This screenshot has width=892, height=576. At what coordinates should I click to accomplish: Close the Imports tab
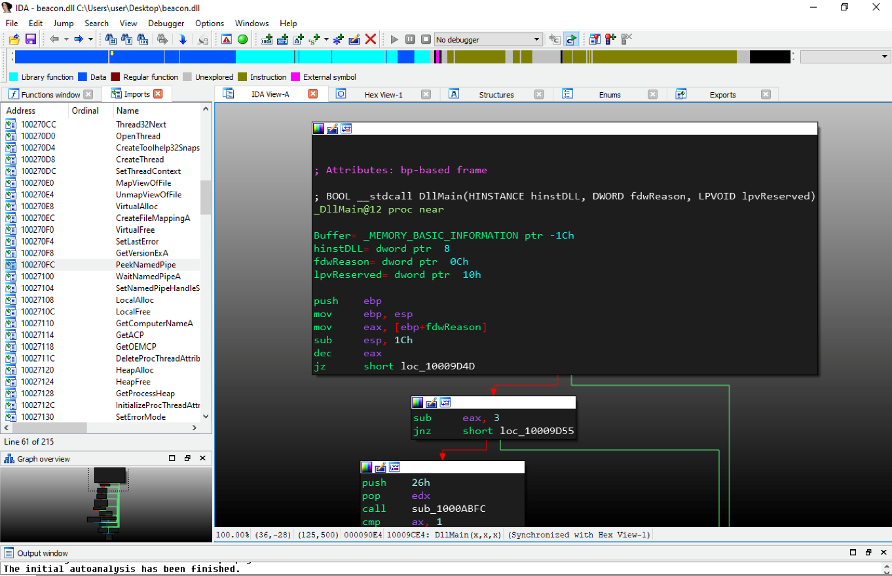pos(158,94)
